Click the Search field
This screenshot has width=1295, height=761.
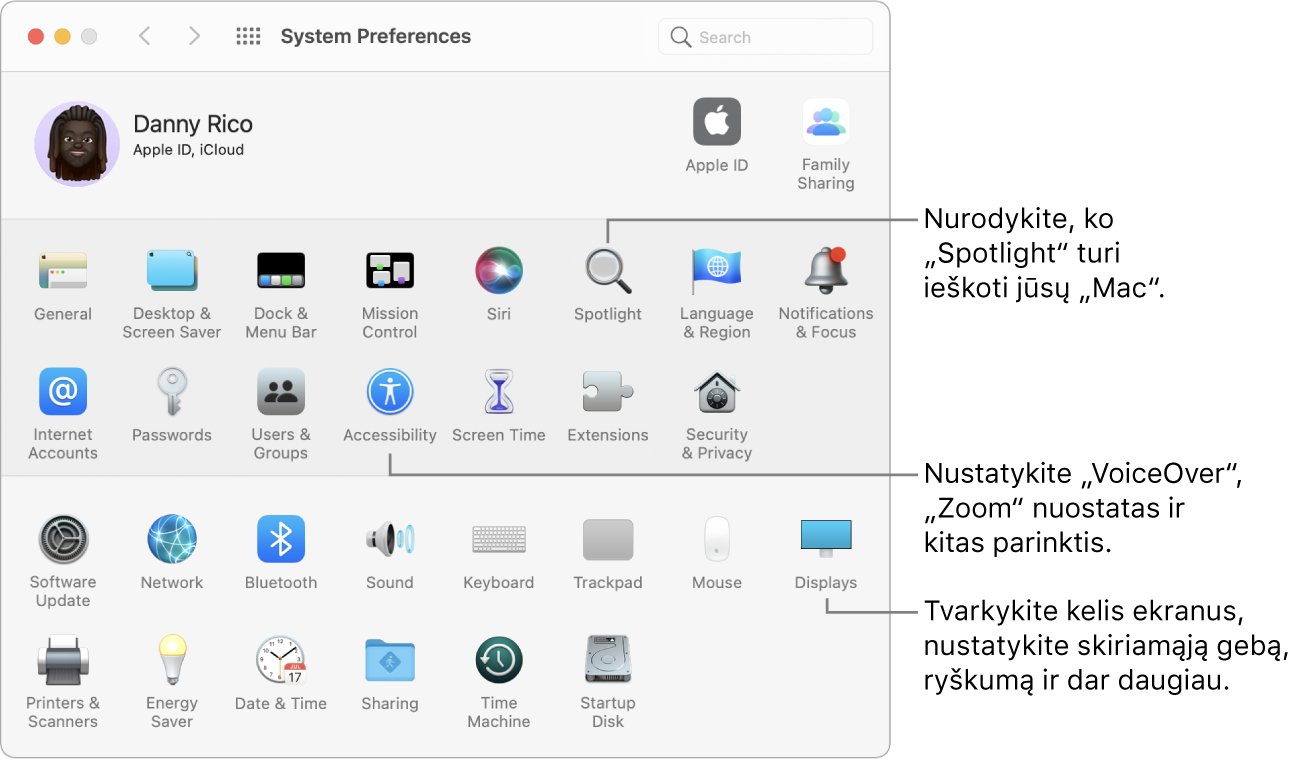(x=765, y=37)
